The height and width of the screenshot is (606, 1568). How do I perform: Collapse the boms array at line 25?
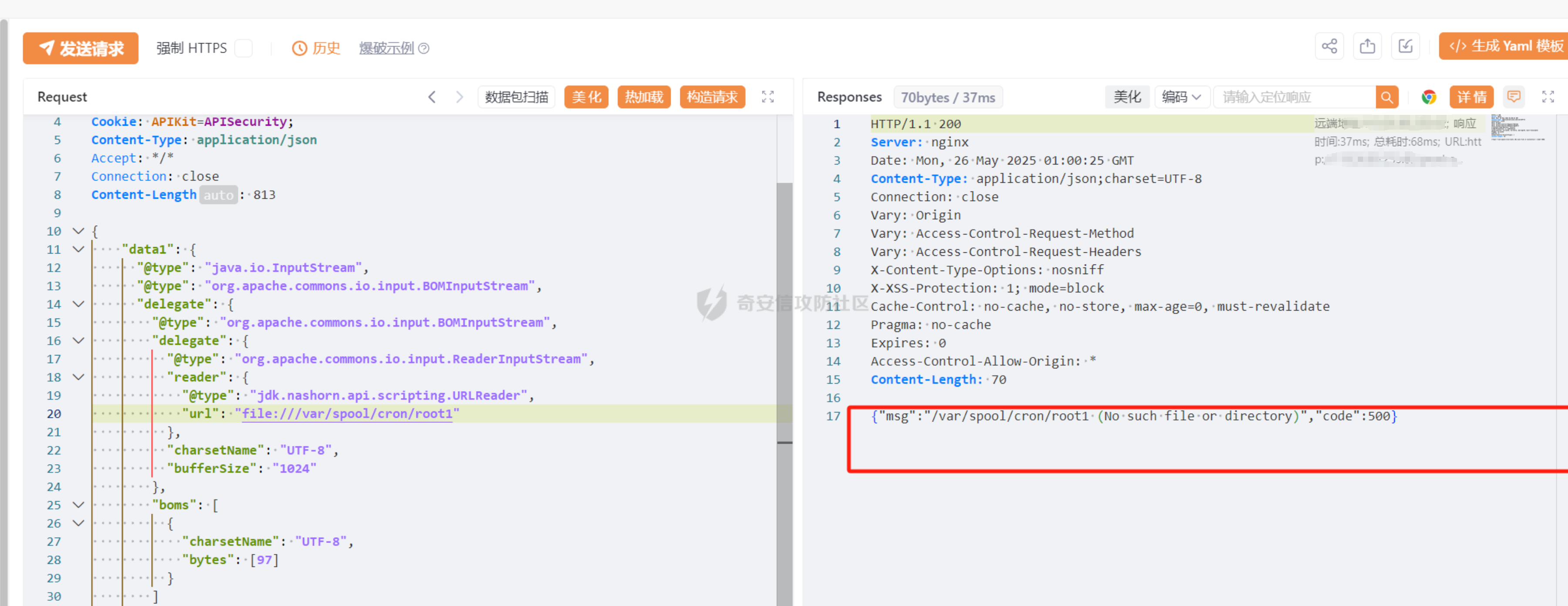point(78,505)
